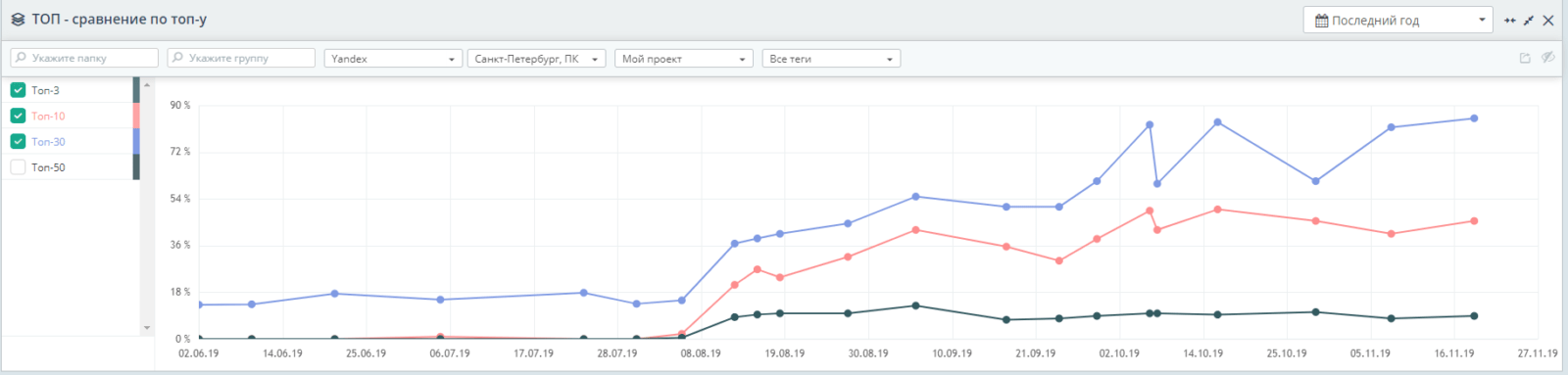Image resolution: width=1568 pixels, height=375 pixels.
Task: Click the Топ-50 legend label
Action: point(48,167)
